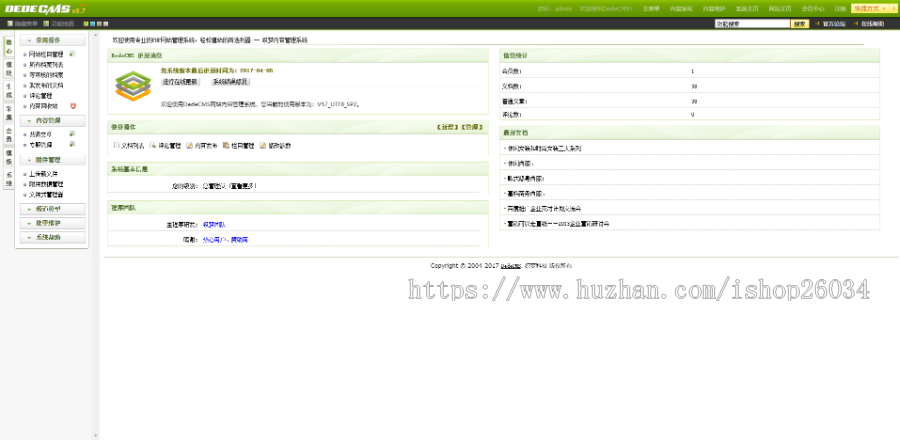Click the 评论管理 icon in quick operations
This screenshot has height=440, width=900.
pyautogui.click(x=153, y=146)
